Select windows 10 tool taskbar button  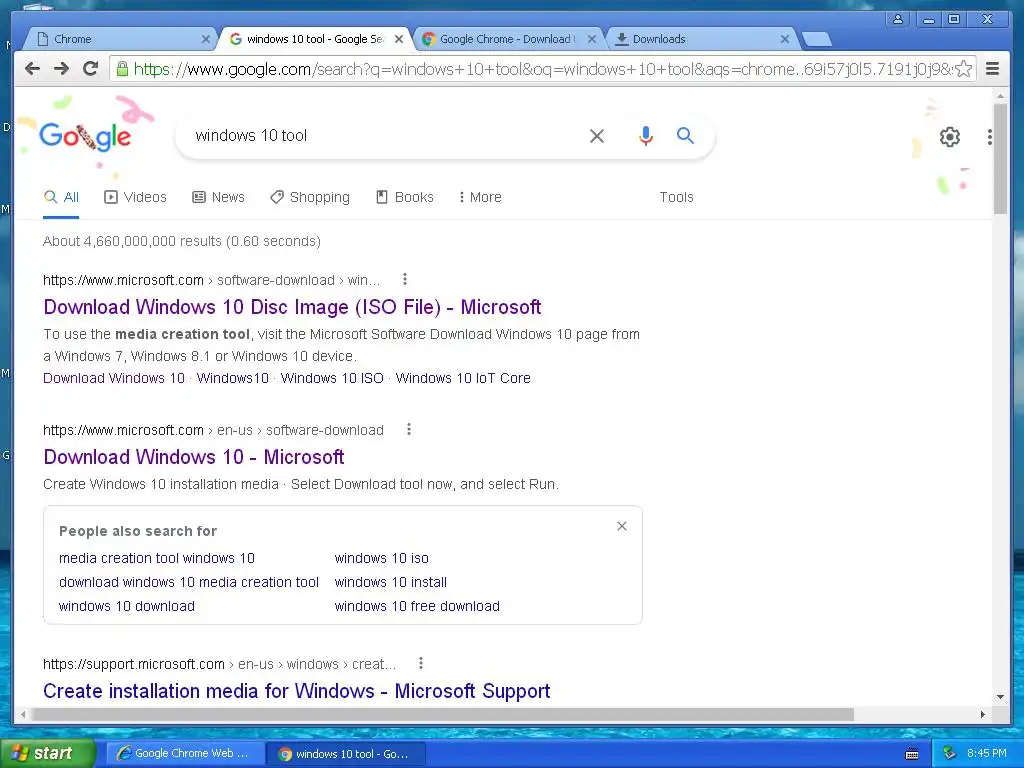coord(345,754)
